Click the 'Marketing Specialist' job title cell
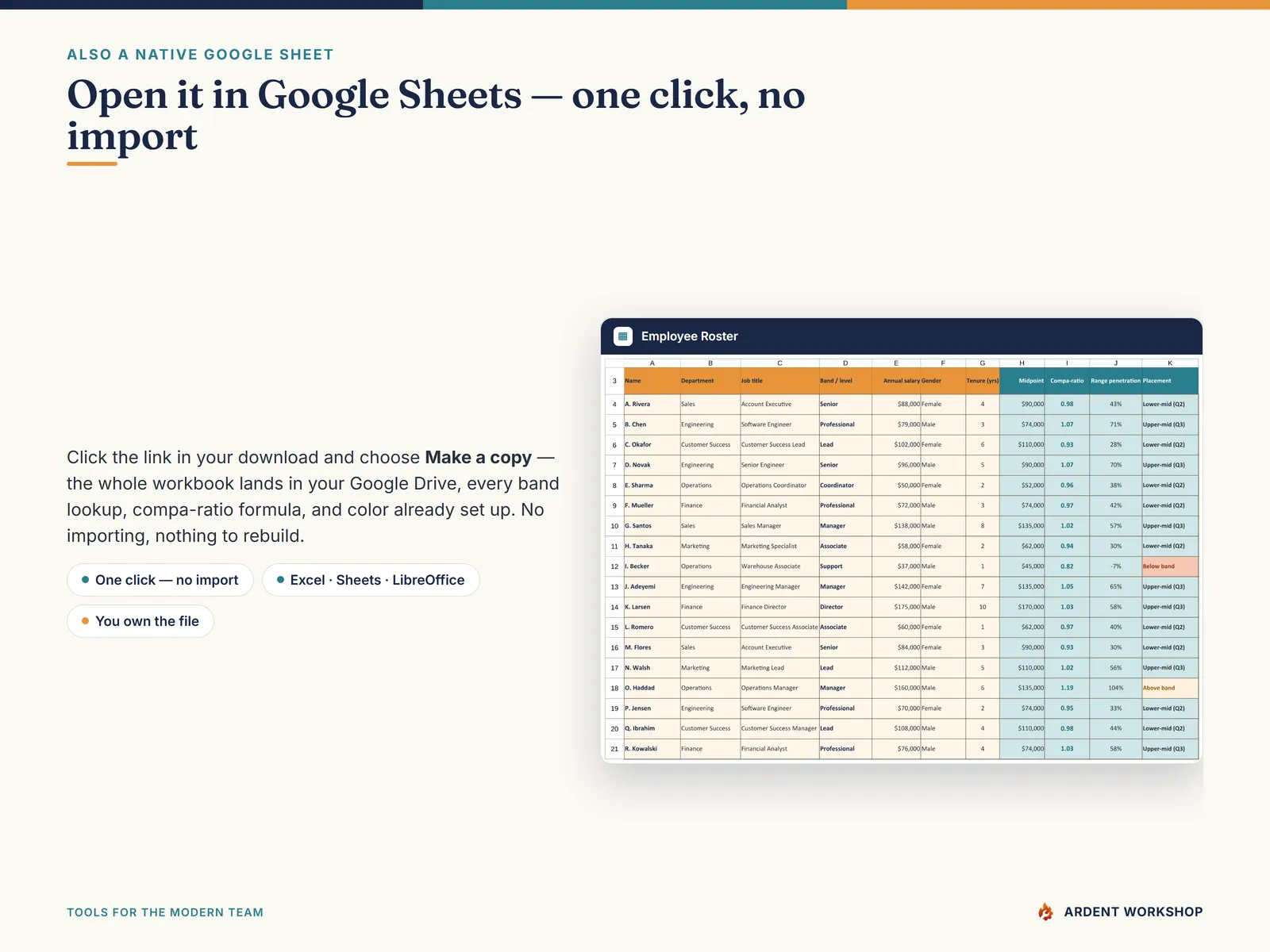Viewport: 1270px width, 952px height. [x=779, y=546]
